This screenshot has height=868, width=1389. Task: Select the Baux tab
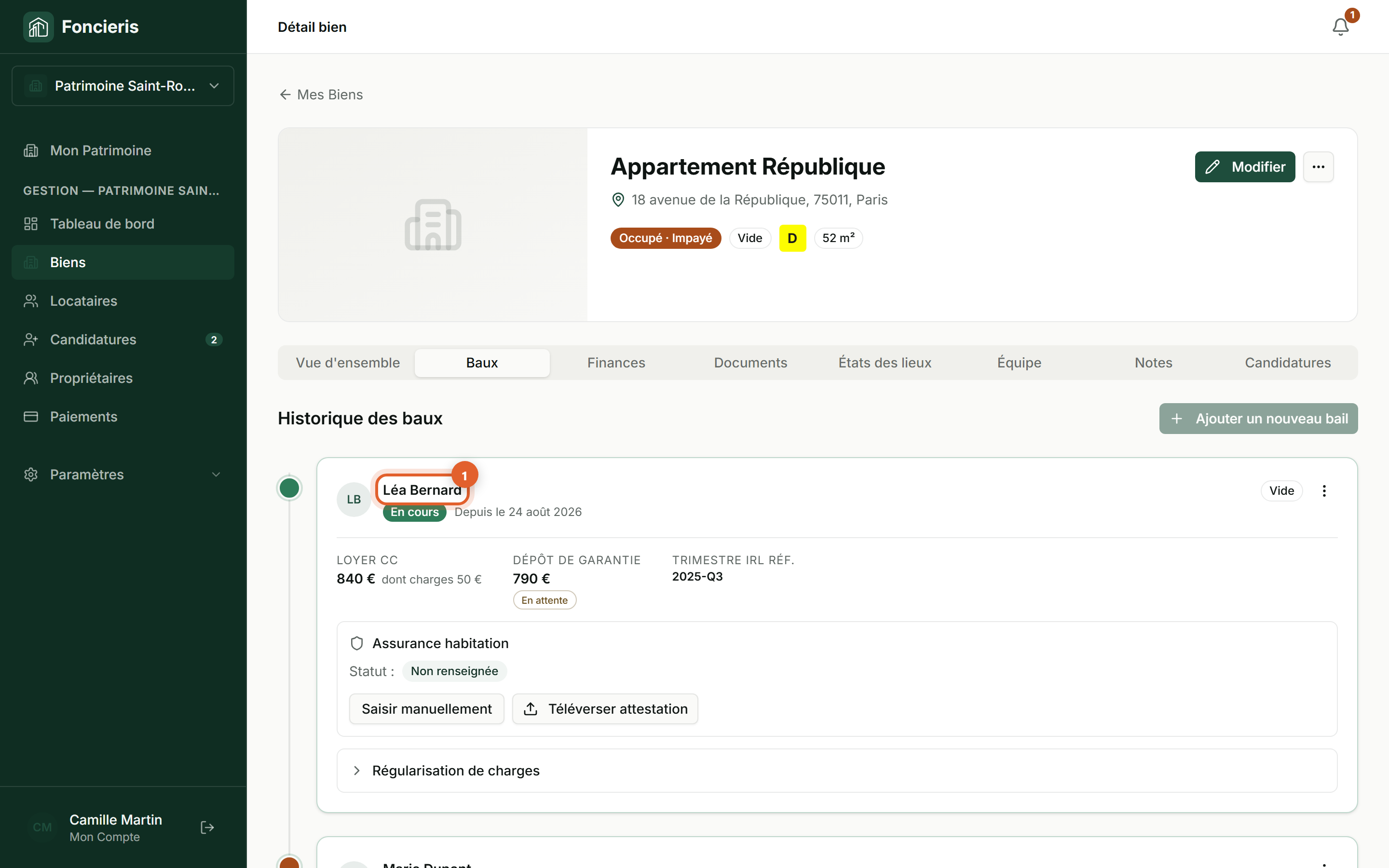click(482, 362)
